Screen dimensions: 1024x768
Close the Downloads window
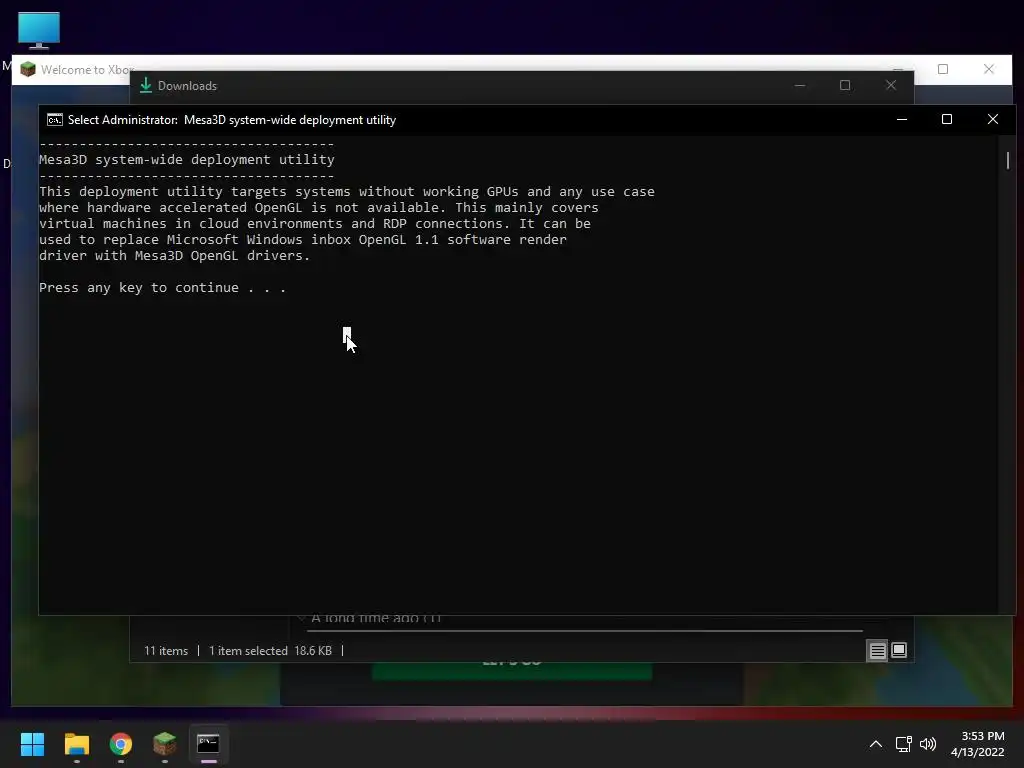(x=891, y=86)
